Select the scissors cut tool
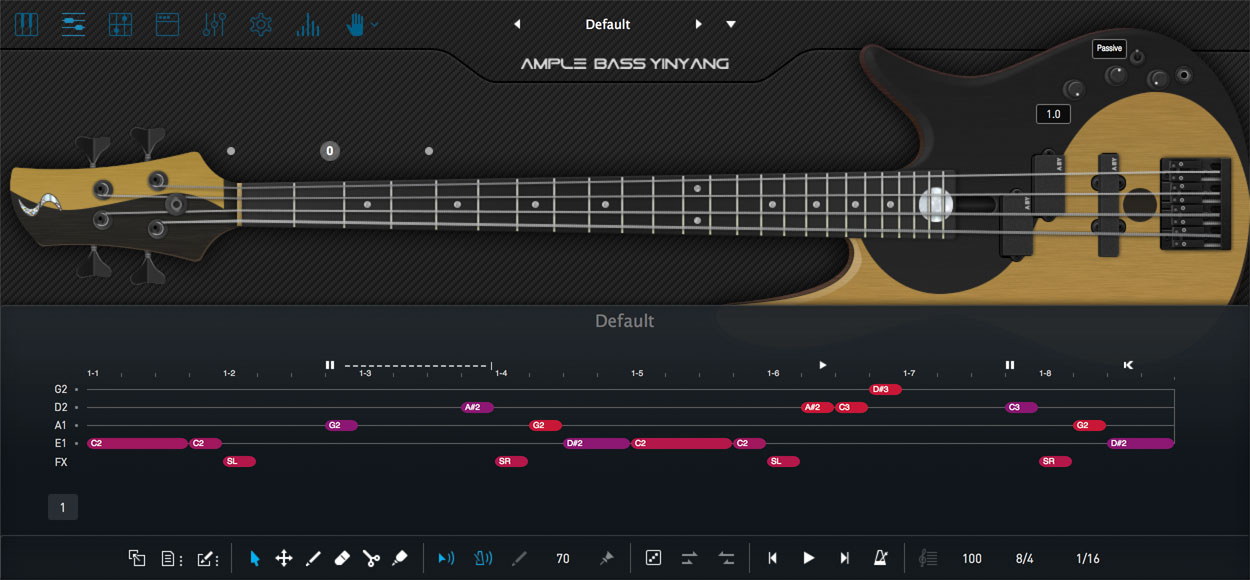This screenshot has height=580, width=1250. (x=371, y=558)
